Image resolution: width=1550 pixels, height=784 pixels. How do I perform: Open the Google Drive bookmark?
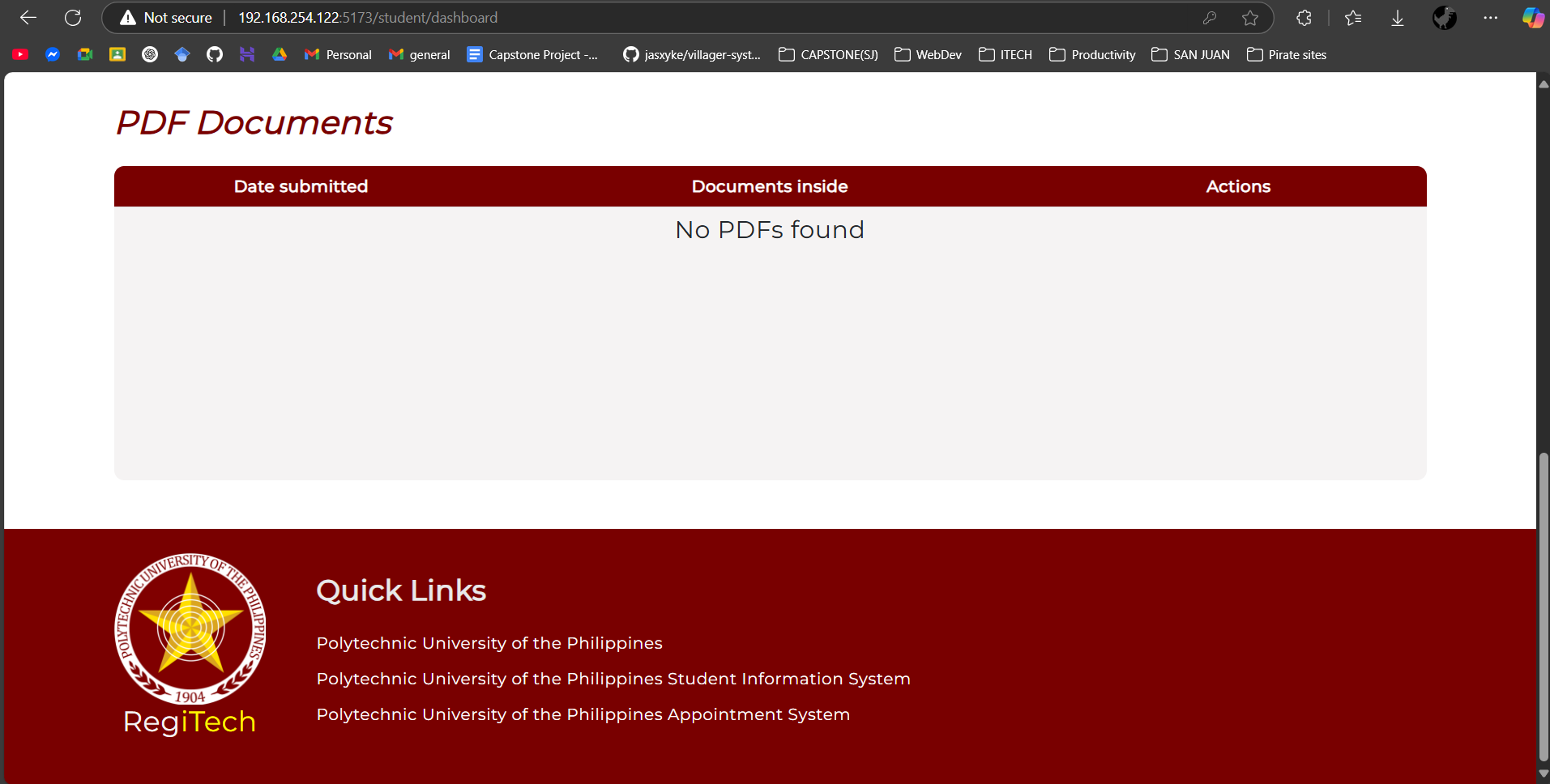coord(280,54)
